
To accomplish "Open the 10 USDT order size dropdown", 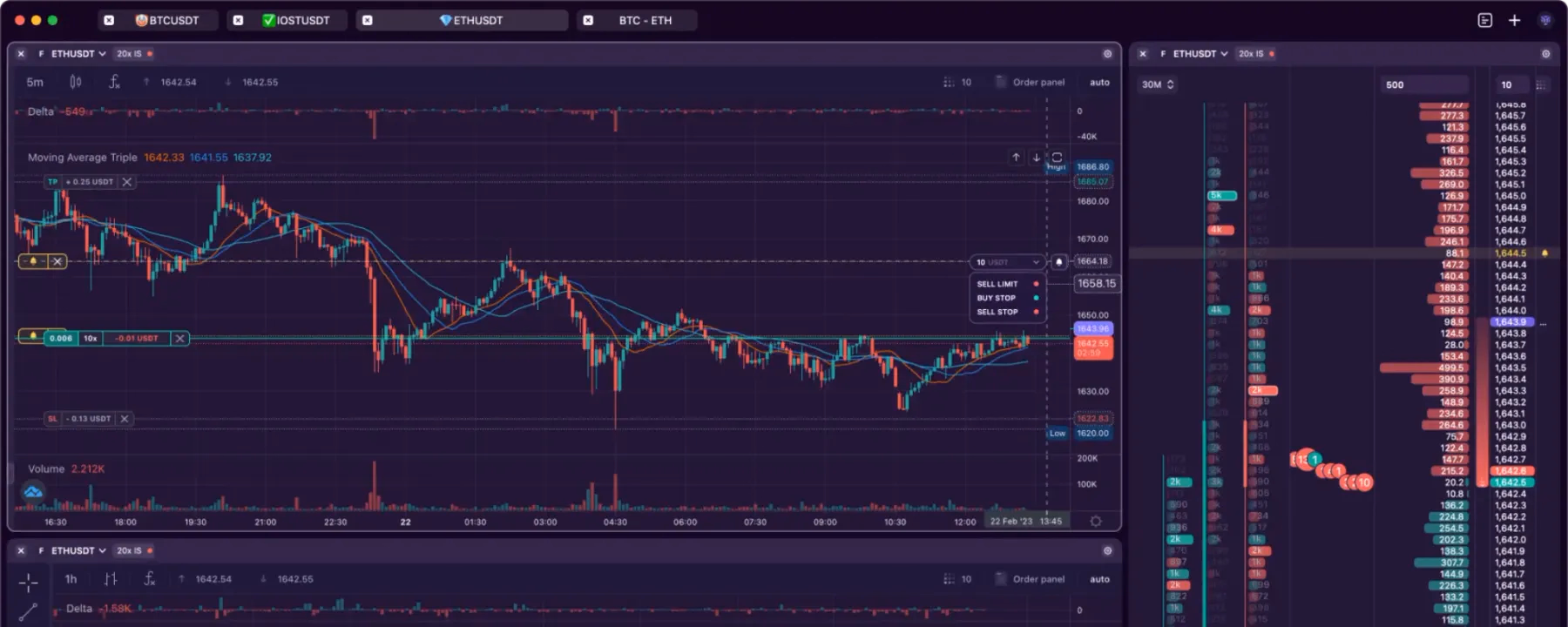I will (x=1008, y=262).
